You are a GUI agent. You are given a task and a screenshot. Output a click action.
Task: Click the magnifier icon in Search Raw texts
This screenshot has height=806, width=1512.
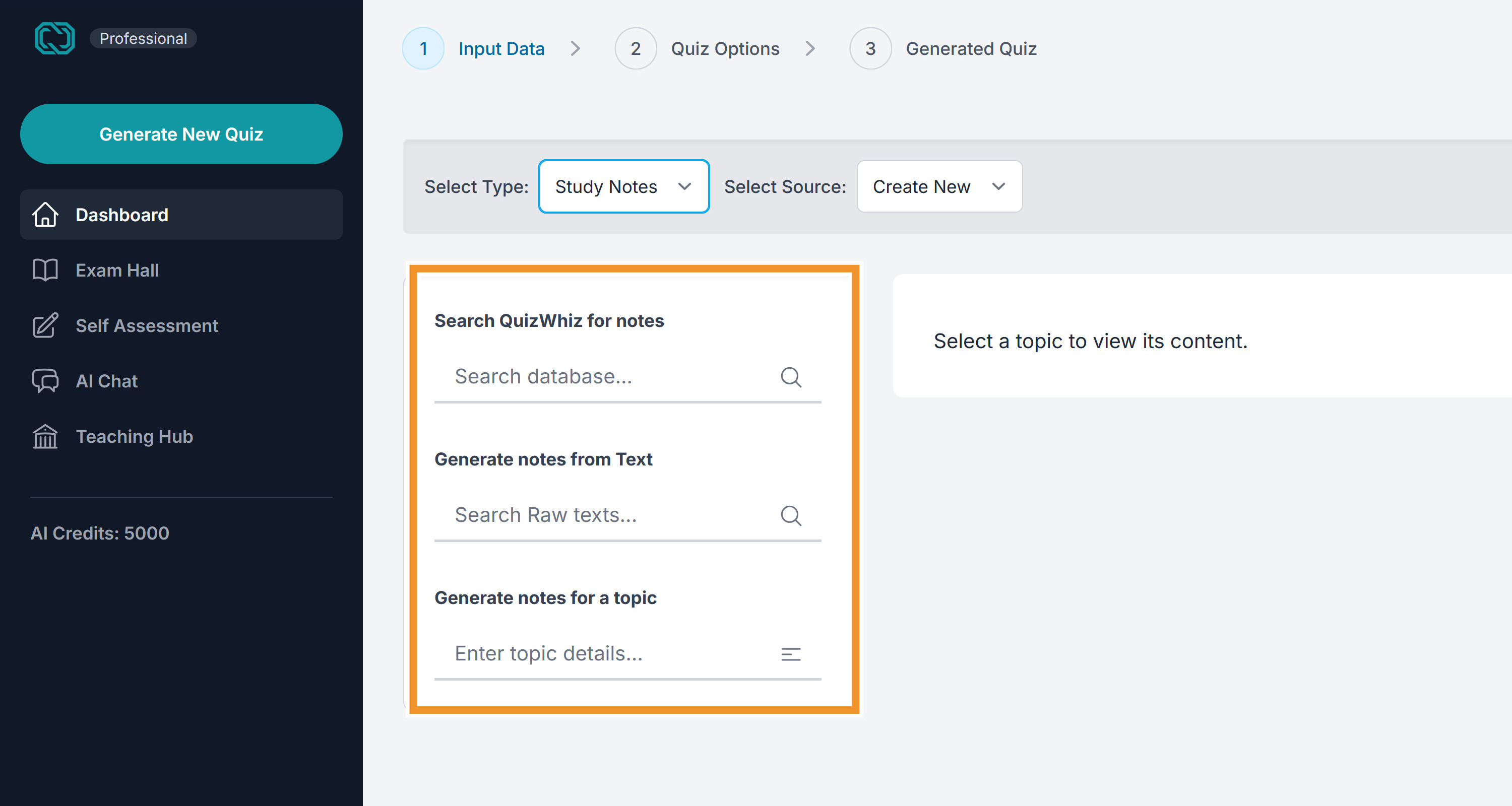coord(791,515)
